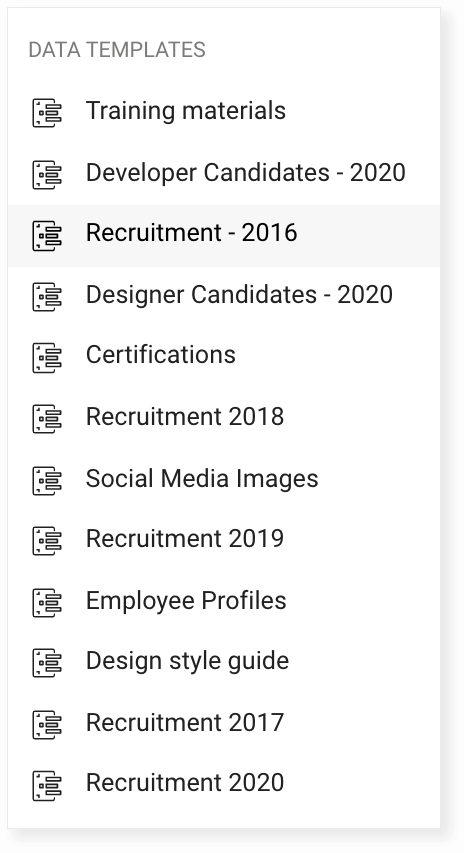
Task: Select Training materials from data templates
Action: pyautogui.click(x=185, y=110)
